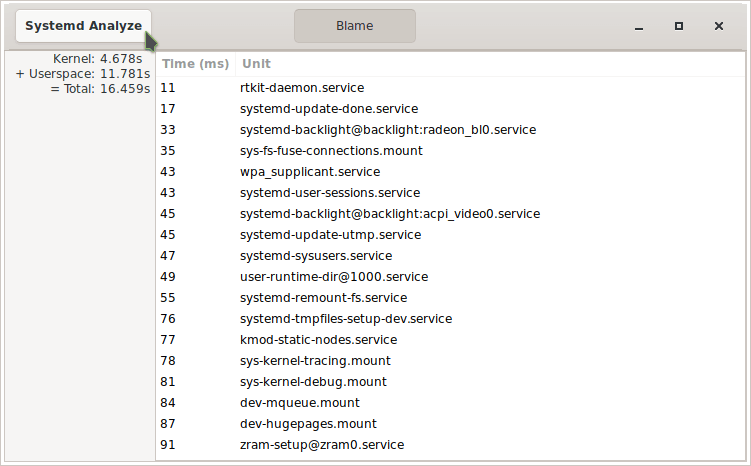
Task: Select systemd-backlight acpi_video0 service row
Action: [x=450, y=214]
